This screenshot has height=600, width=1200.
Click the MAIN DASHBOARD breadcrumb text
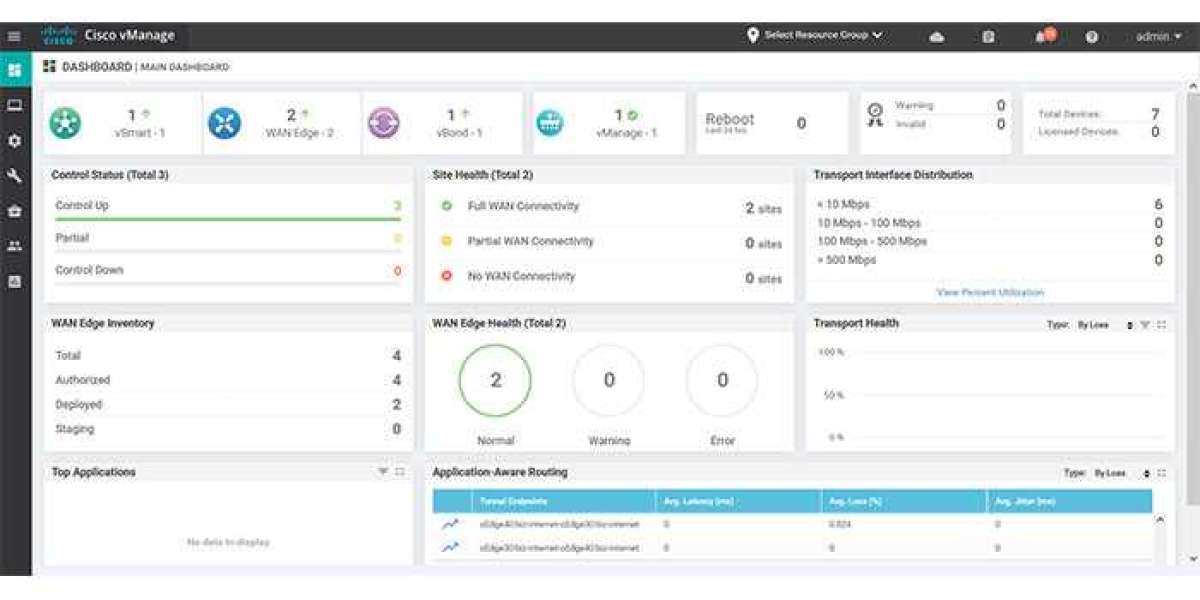[x=184, y=67]
